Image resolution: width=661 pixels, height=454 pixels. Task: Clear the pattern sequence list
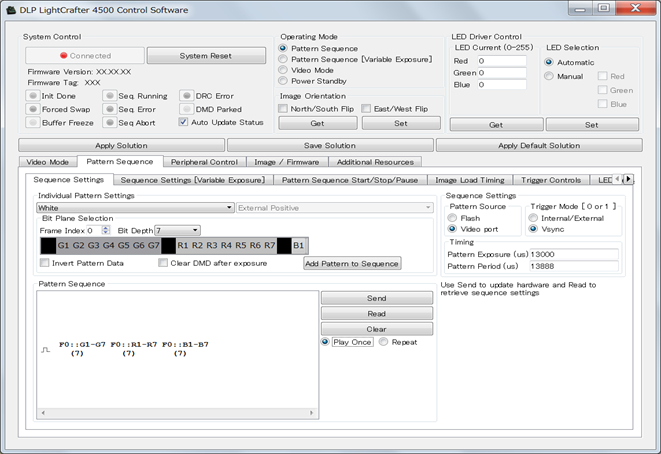tap(377, 329)
